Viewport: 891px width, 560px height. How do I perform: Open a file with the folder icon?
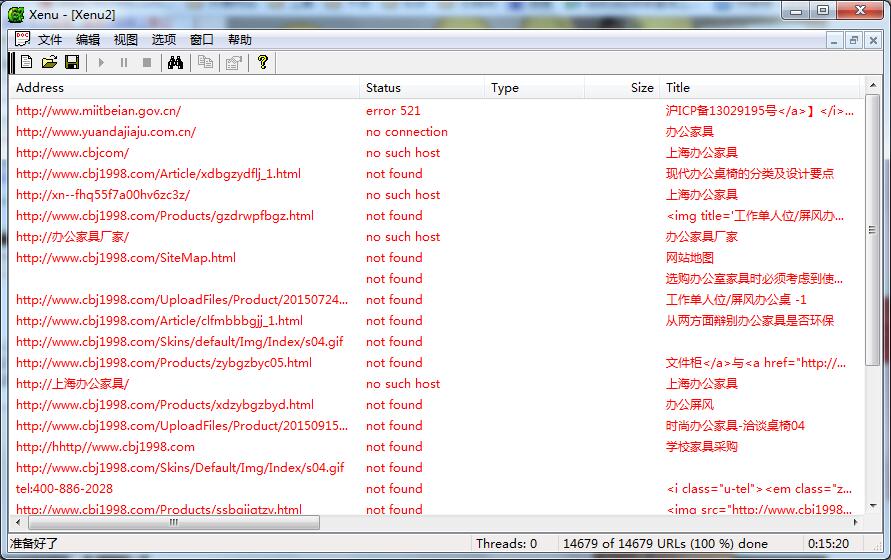pos(49,62)
